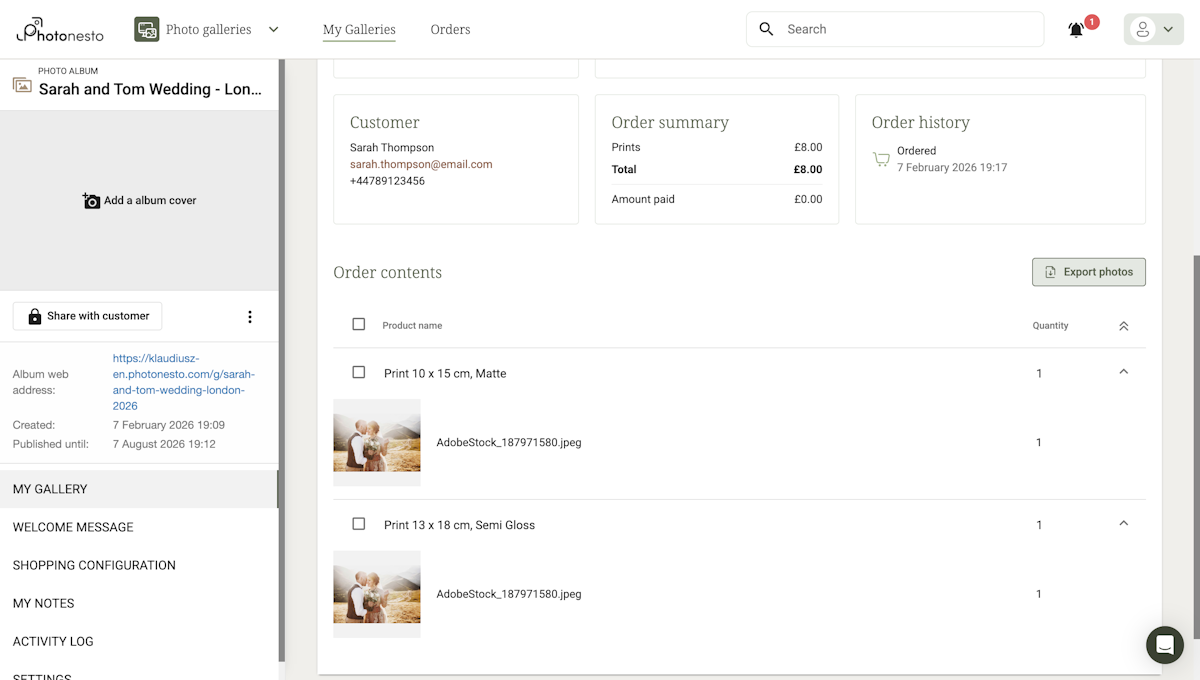The height and width of the screenshot is (680, 1200).
Task: Click the Export photos button
Action: 1088,271
